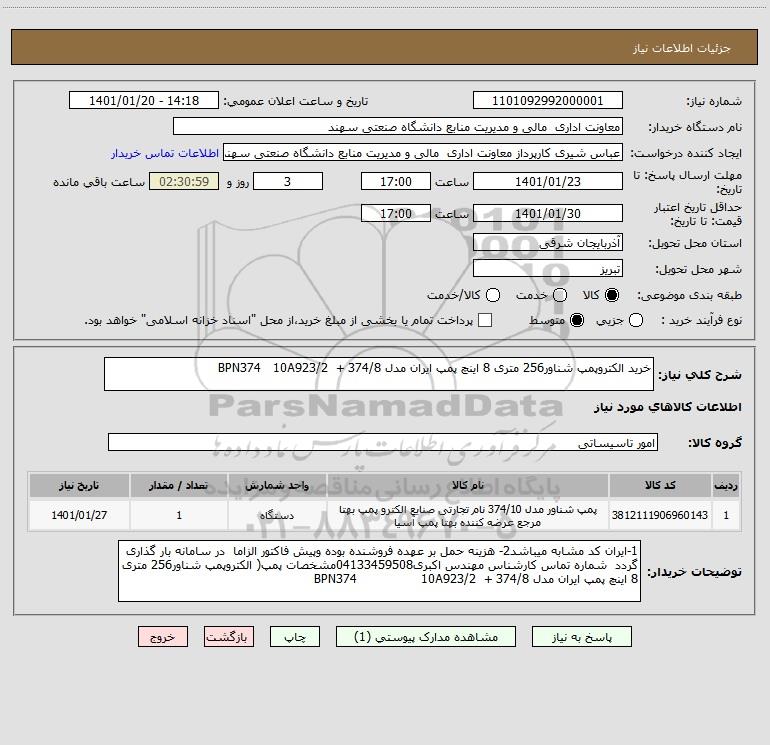Click the نام کالا column header

tap(468, 485)
